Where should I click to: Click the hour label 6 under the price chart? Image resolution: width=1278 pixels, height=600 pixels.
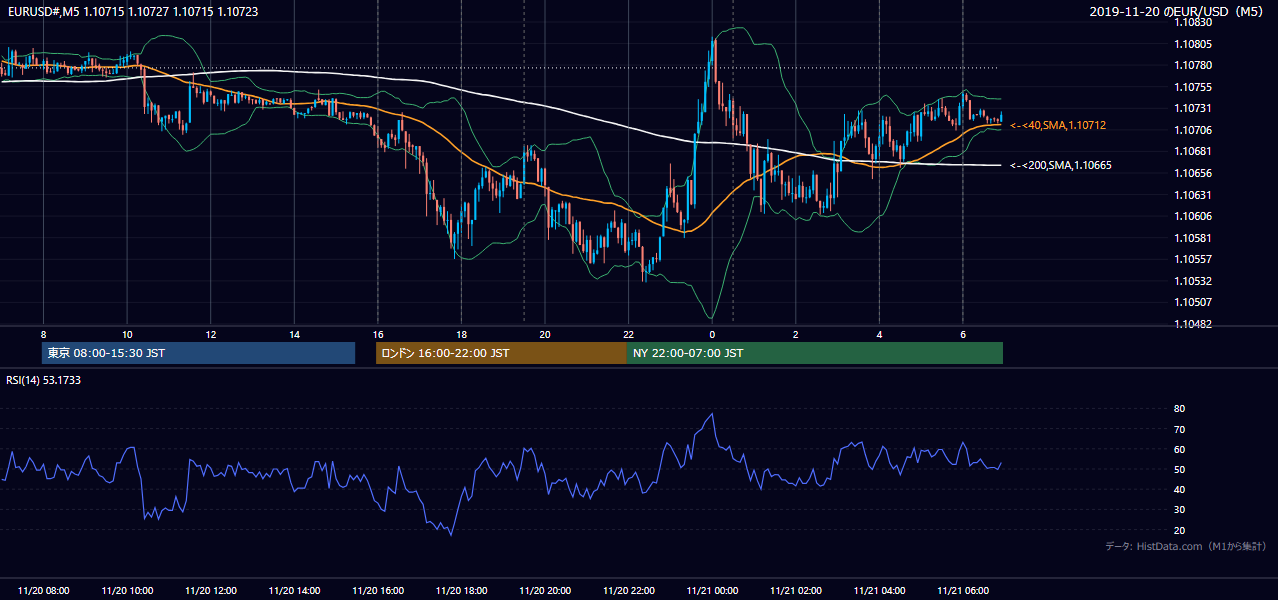(962, 334)
